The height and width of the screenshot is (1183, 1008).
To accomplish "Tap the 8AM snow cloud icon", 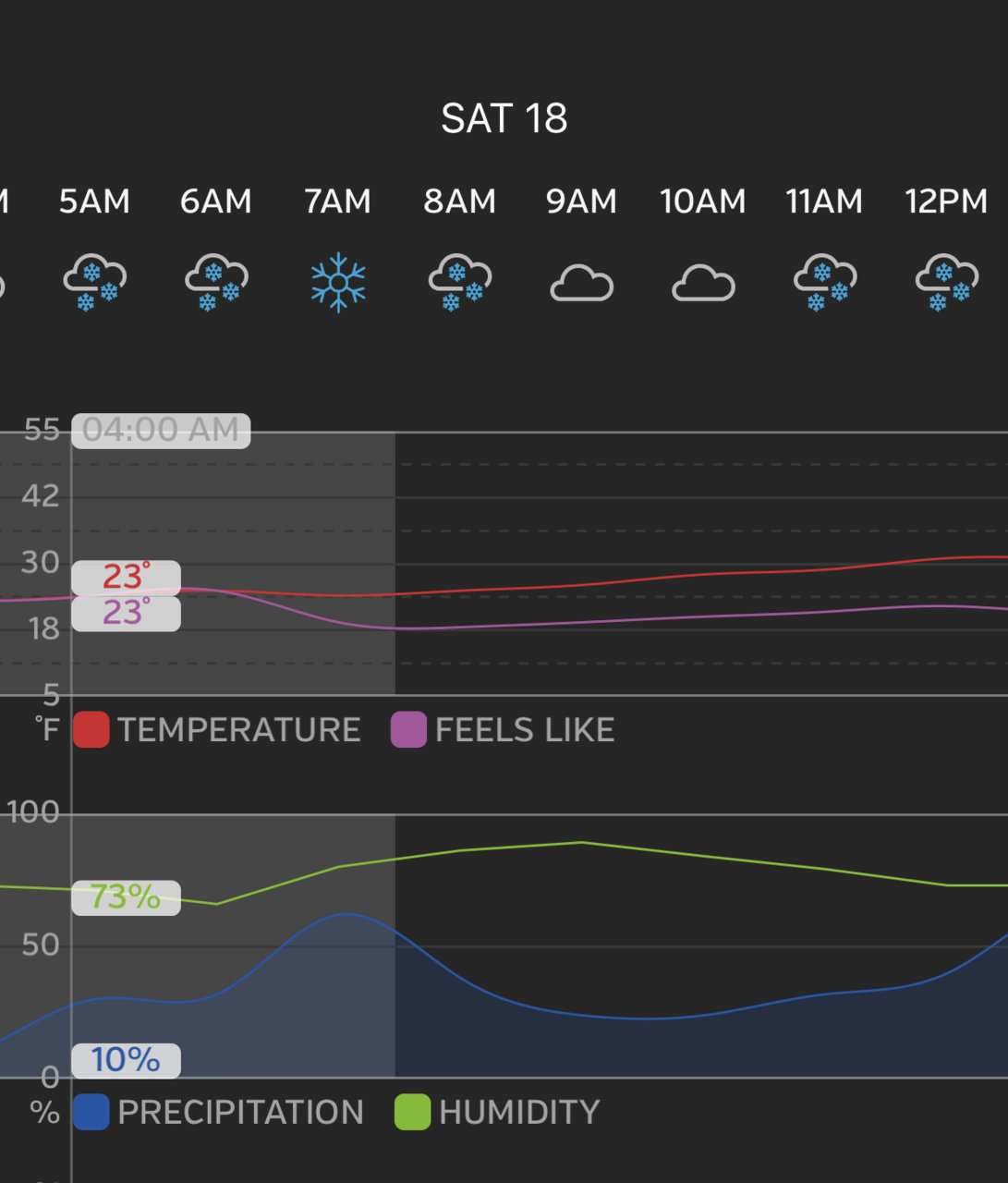I will (459, 283).
